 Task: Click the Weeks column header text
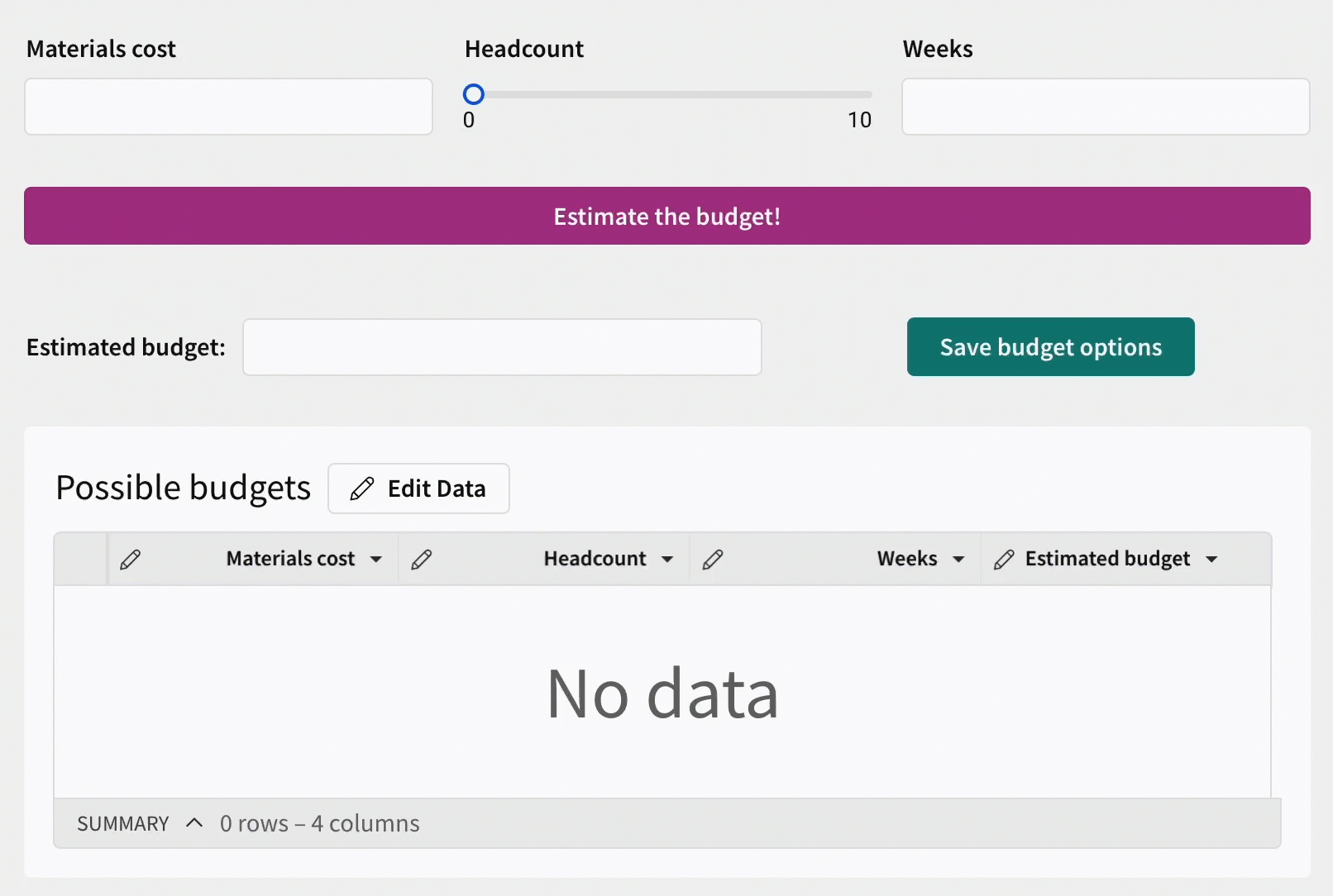coord(907,559)
